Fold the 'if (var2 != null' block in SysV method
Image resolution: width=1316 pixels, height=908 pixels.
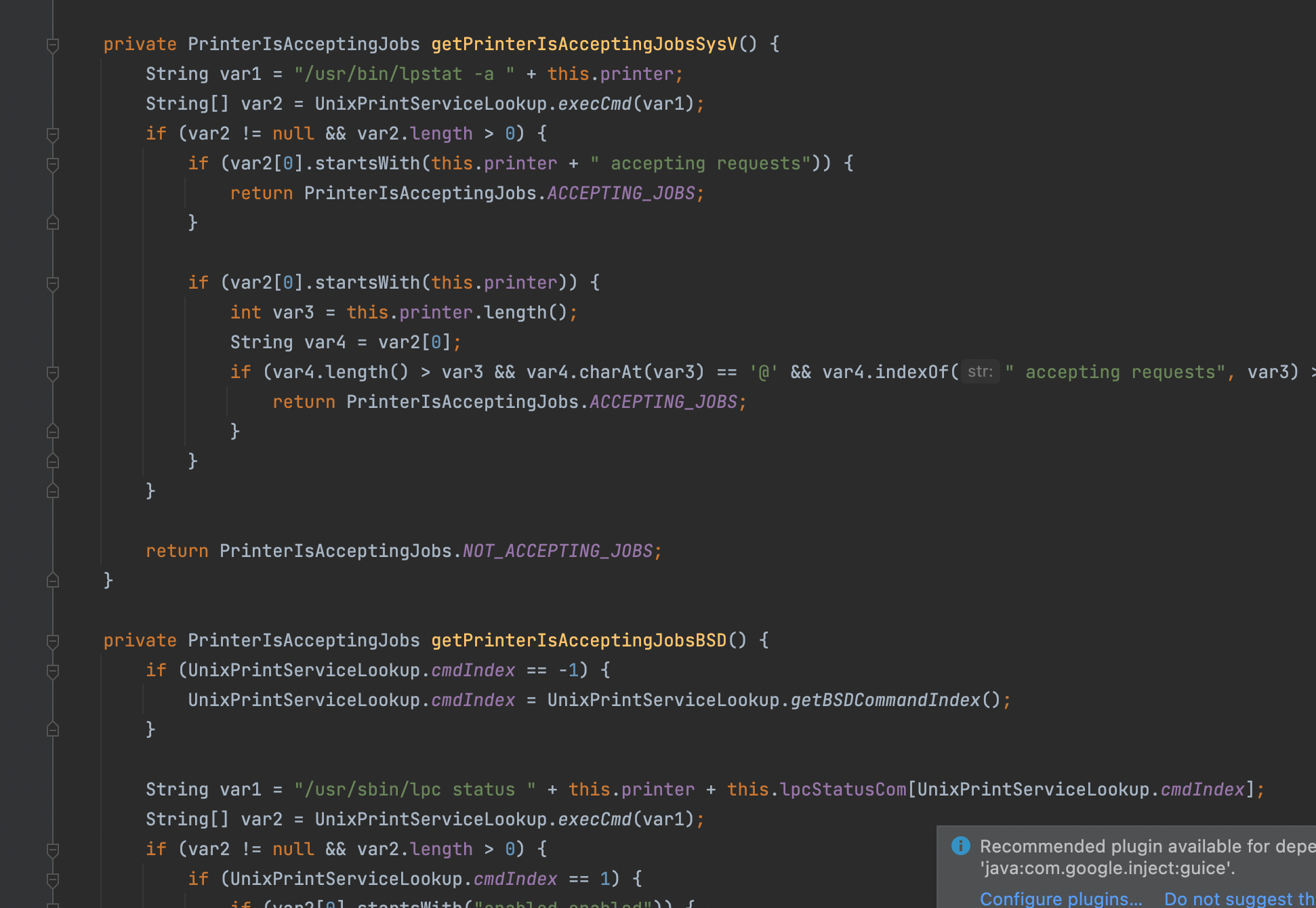(53, 134)
